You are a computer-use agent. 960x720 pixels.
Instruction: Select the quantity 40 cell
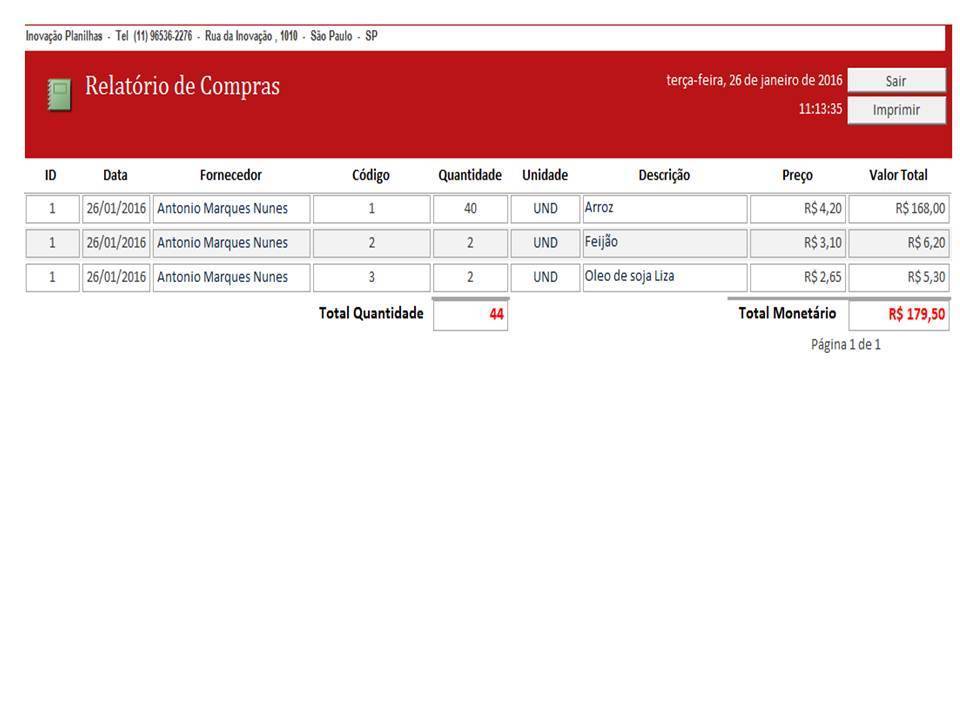pyautogui.click(x=470, y=209)
